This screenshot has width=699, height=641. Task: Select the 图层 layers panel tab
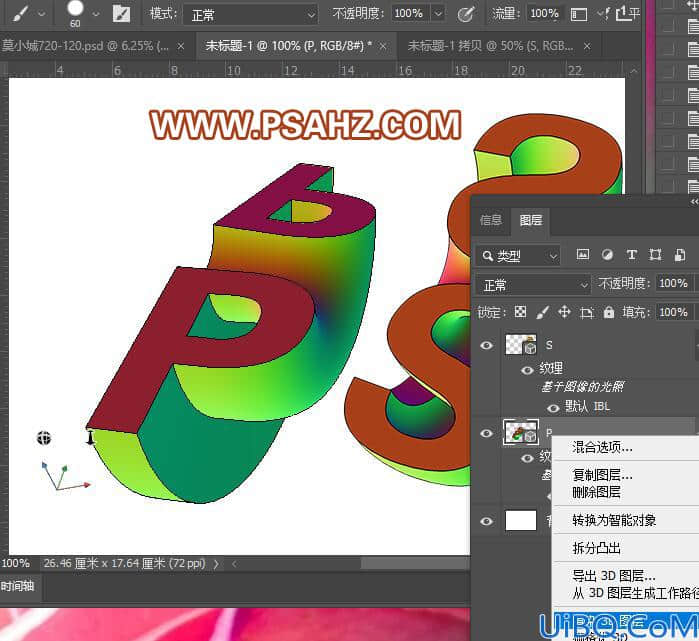[x=530, y=220]
